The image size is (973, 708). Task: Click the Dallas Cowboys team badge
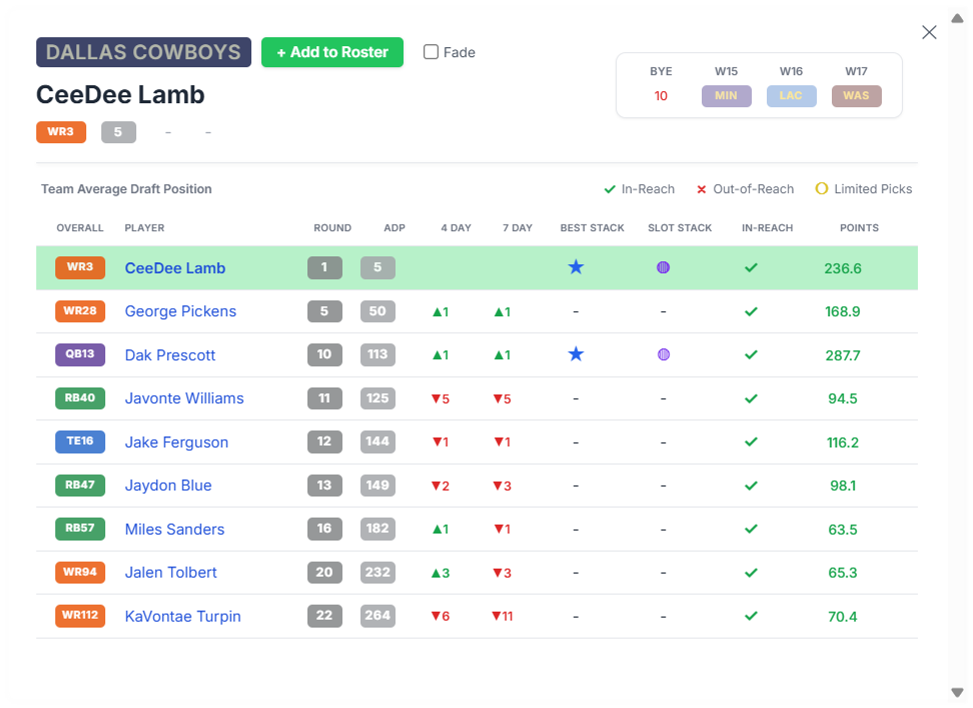tap(143, 52)
